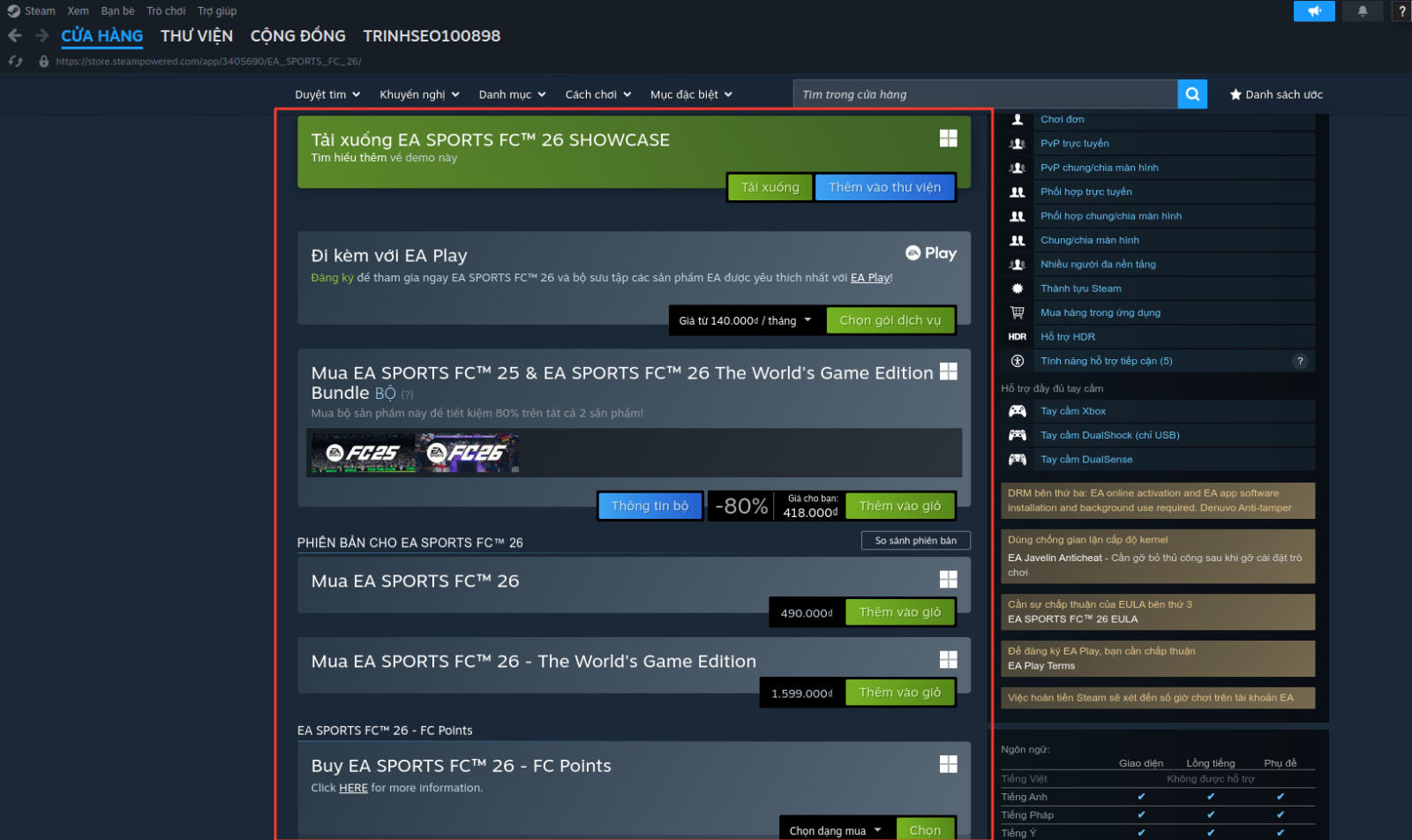Click the magnifier search button
1412x840 pixels.
click(1192, 94)
